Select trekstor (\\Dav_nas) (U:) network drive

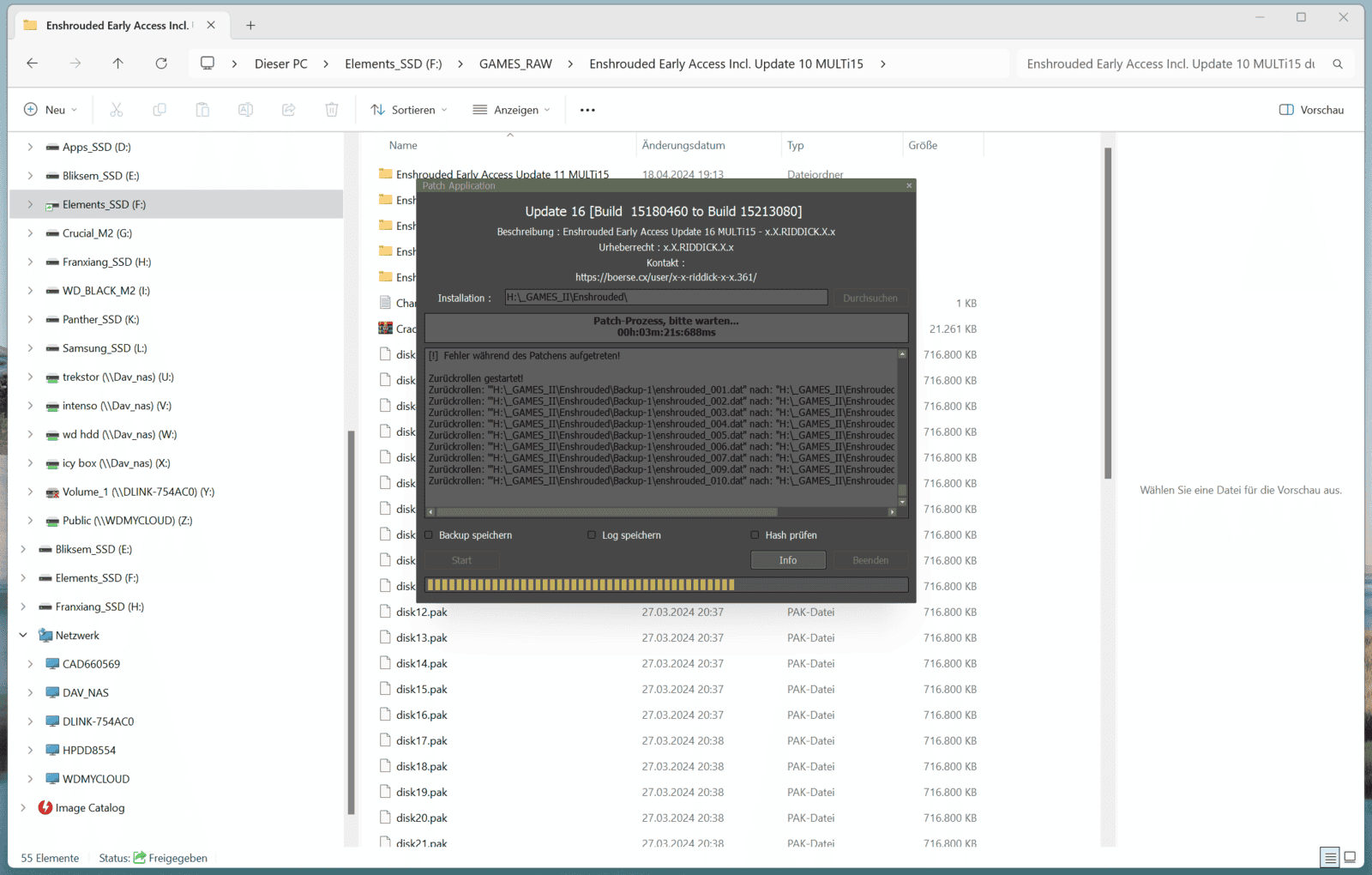(x=118, y=377)
